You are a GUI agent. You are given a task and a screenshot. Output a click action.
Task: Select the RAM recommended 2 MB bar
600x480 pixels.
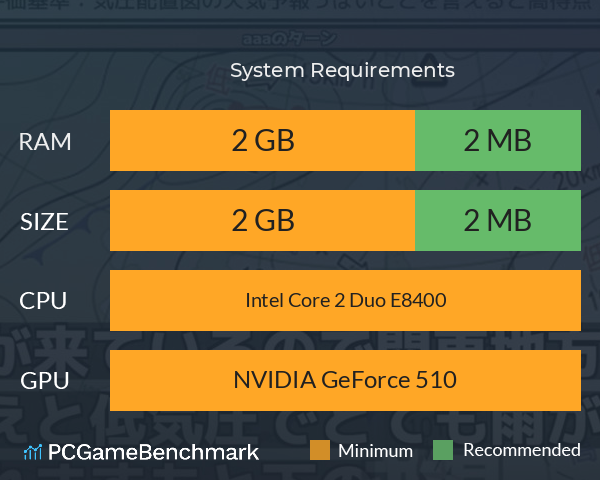click(x=498, y=140)
